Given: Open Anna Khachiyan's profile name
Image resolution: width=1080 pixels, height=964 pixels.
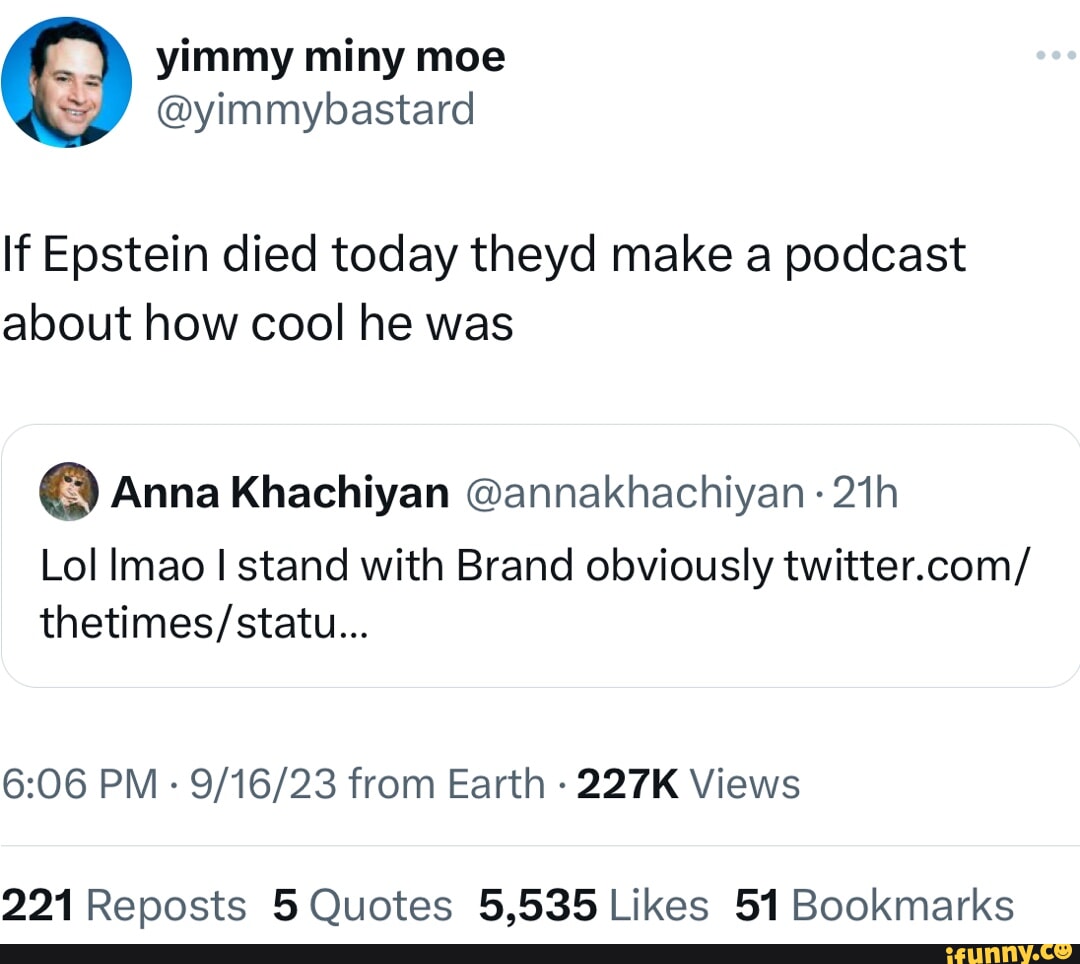Looking at the screenshot, I should point(280,491).
